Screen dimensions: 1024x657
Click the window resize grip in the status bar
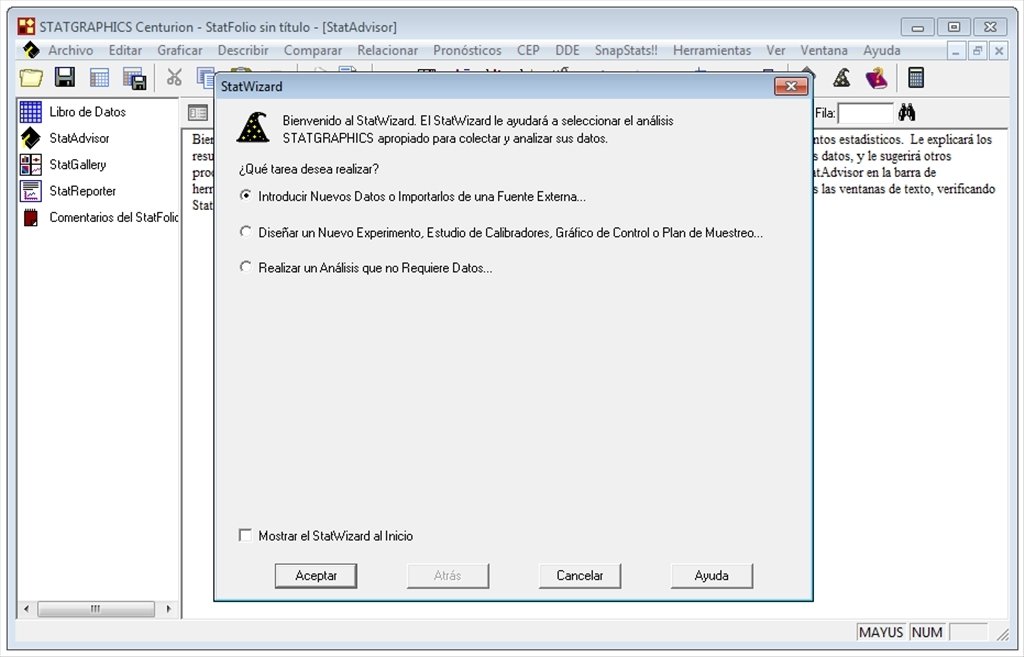pyautogui.click(x=1002, y=633)
